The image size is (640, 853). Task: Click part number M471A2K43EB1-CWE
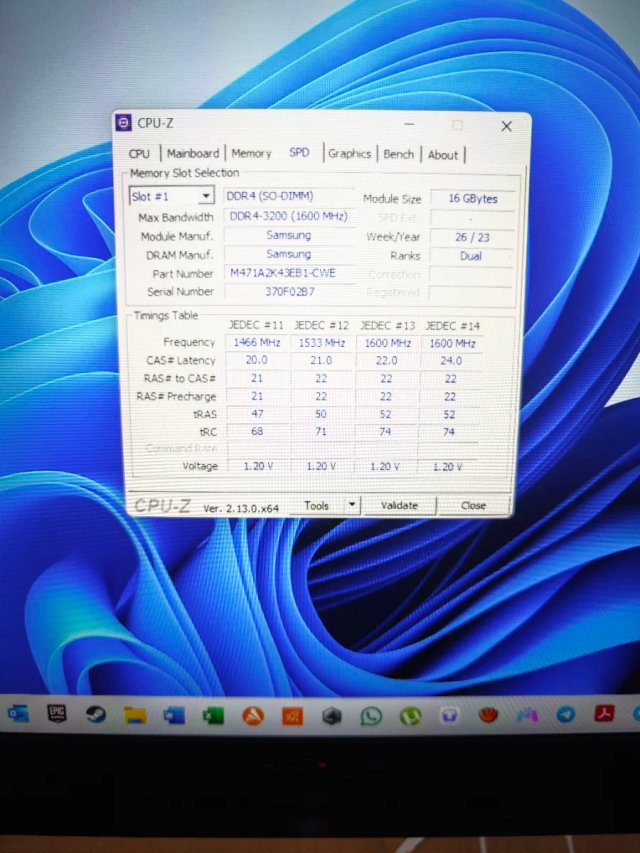pyautogui.click(x=289, y=273)
